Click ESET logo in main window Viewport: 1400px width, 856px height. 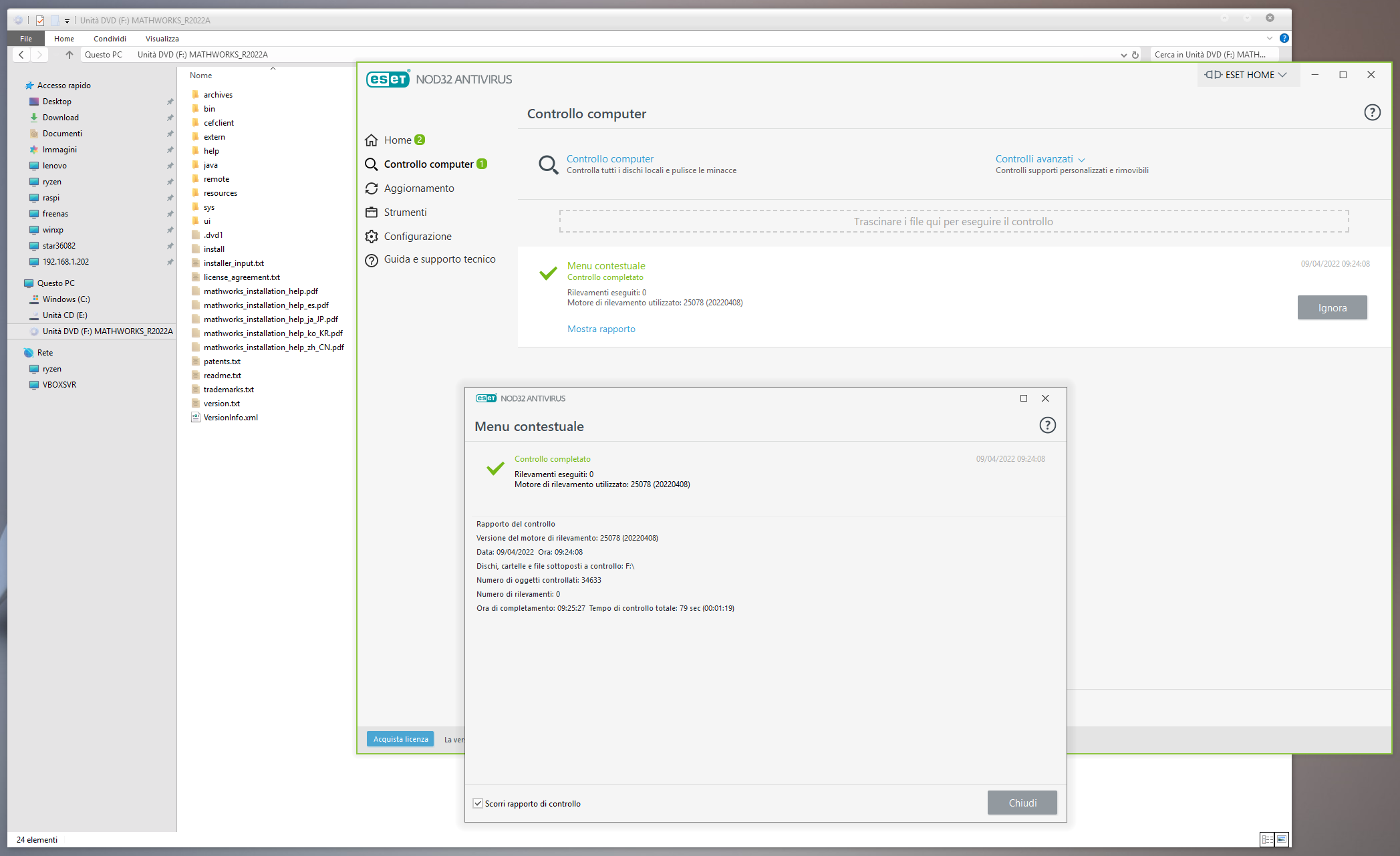[x=388, y=80]
